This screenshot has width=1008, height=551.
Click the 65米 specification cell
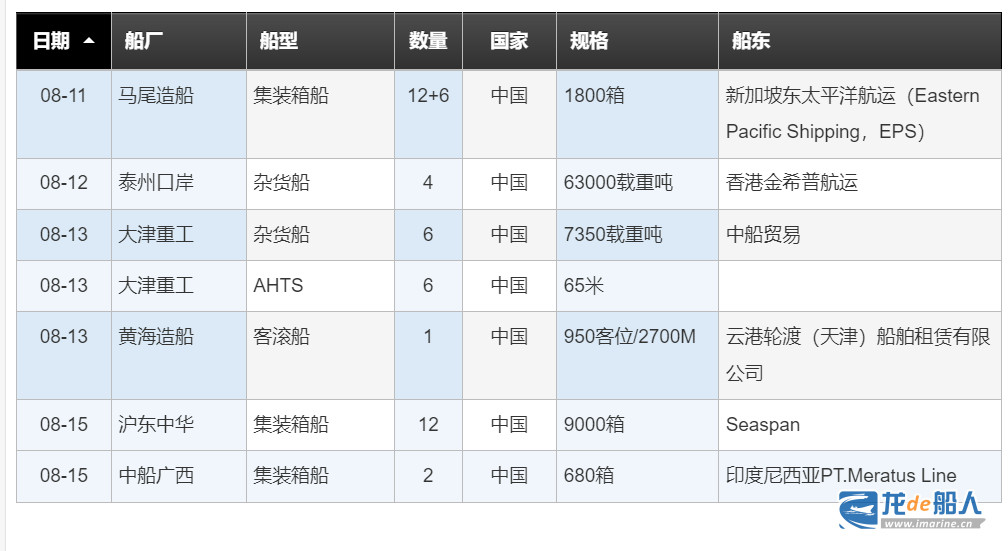pos(637,286)
